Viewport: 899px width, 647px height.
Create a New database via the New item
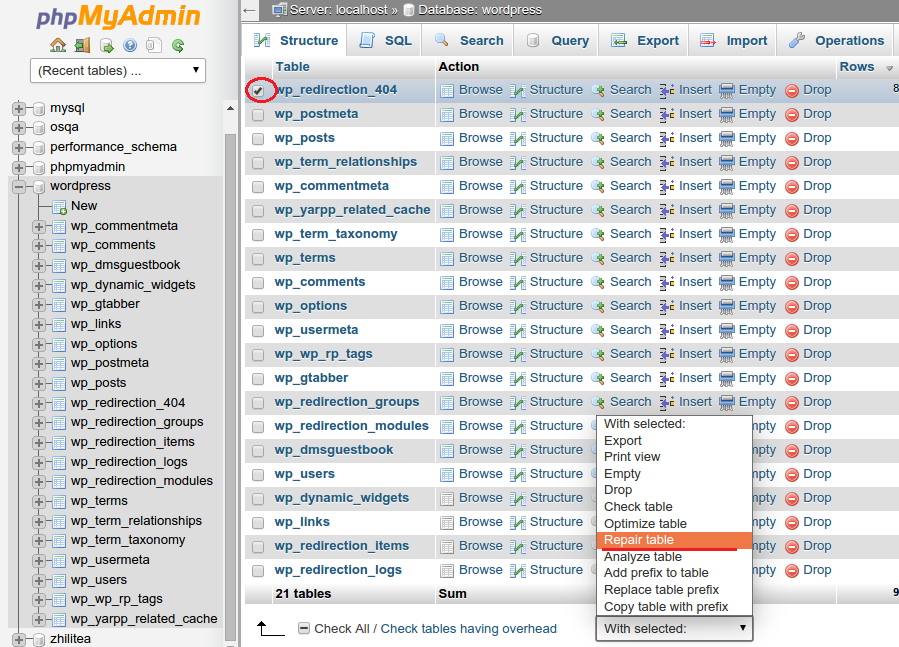pyautogui.click(x=84, y=205)
